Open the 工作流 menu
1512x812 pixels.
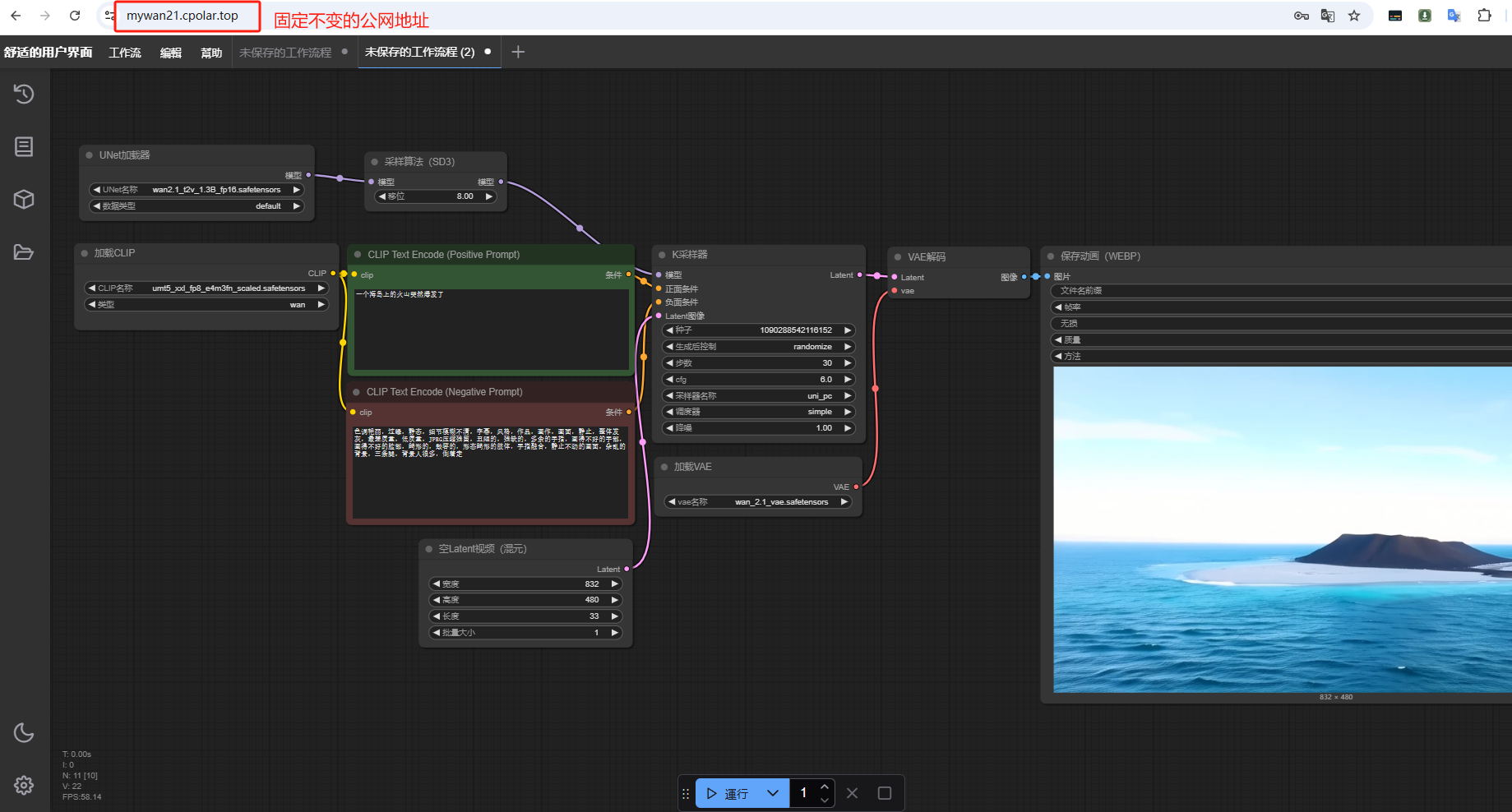125,53
